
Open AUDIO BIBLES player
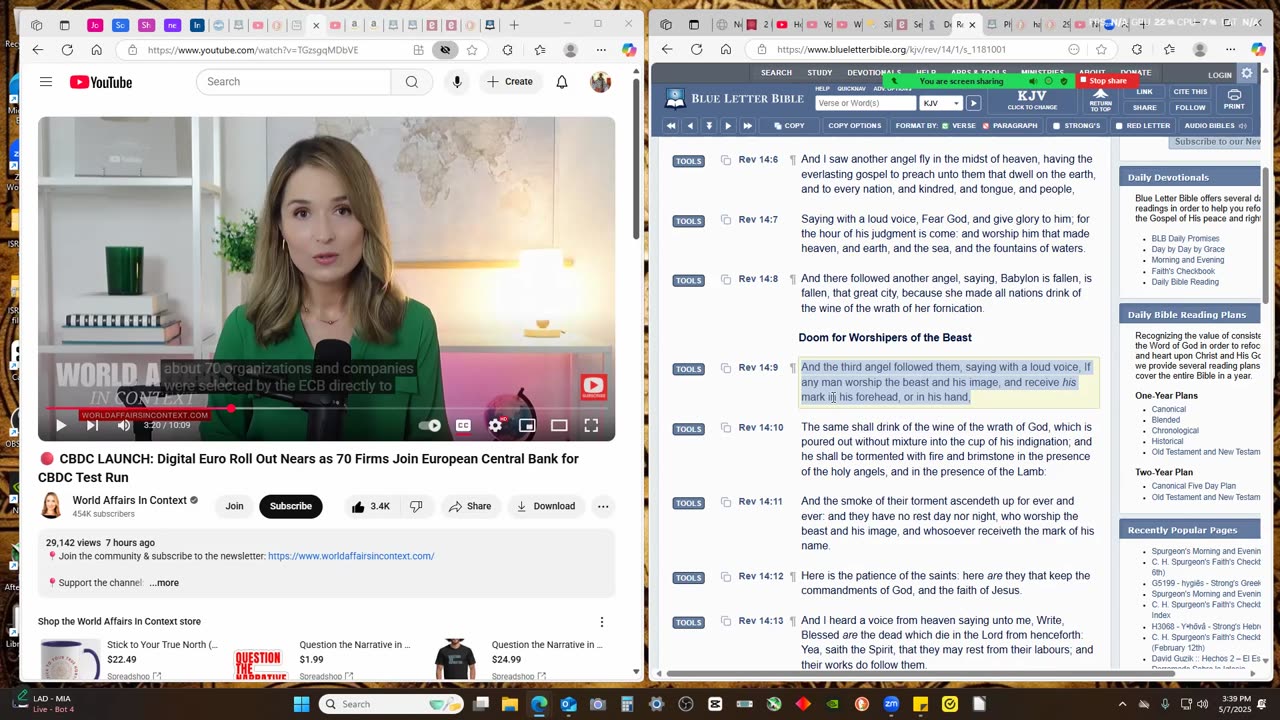1215,126
